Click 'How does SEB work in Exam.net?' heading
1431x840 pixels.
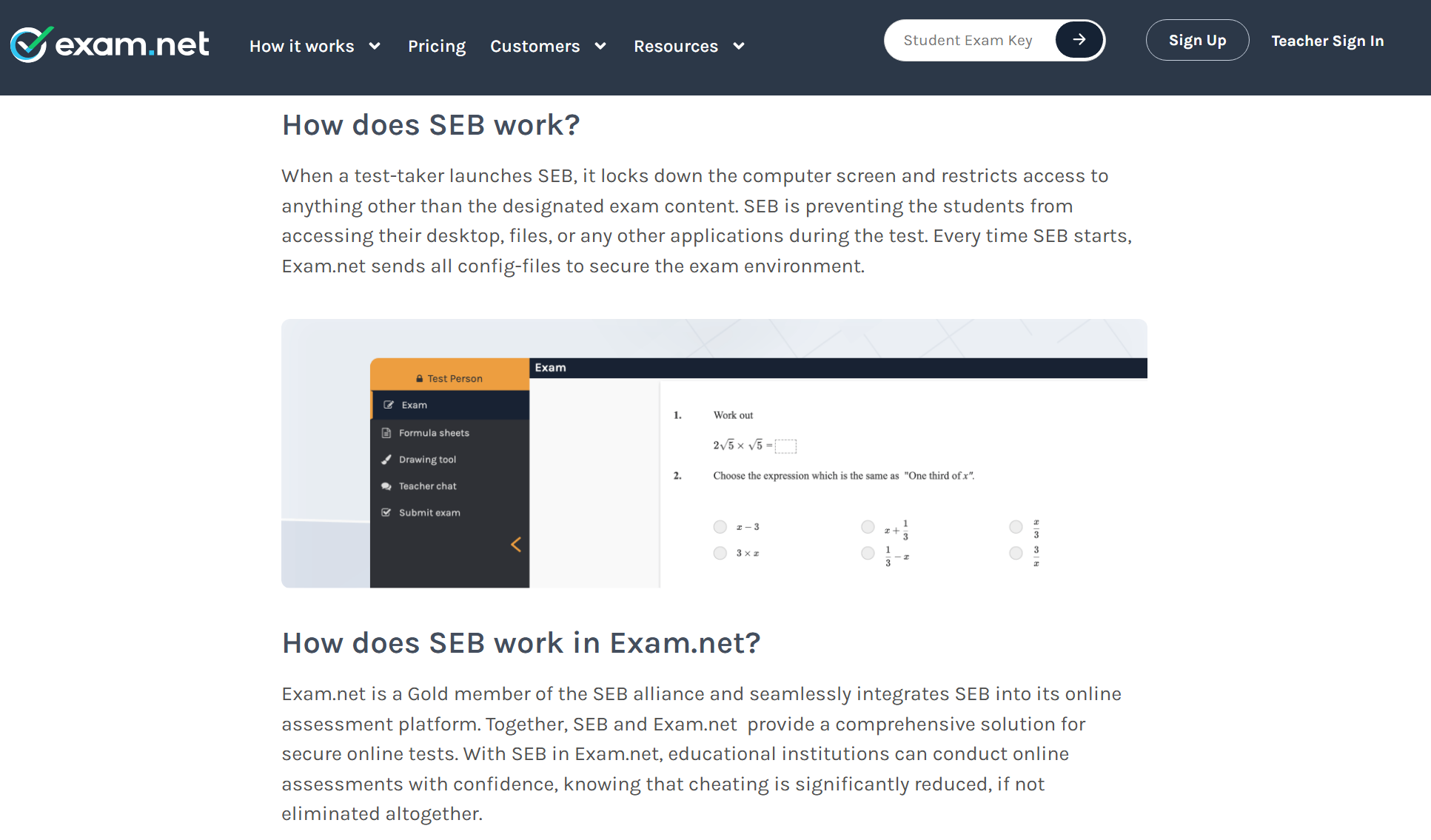click(x=521, y=643)
